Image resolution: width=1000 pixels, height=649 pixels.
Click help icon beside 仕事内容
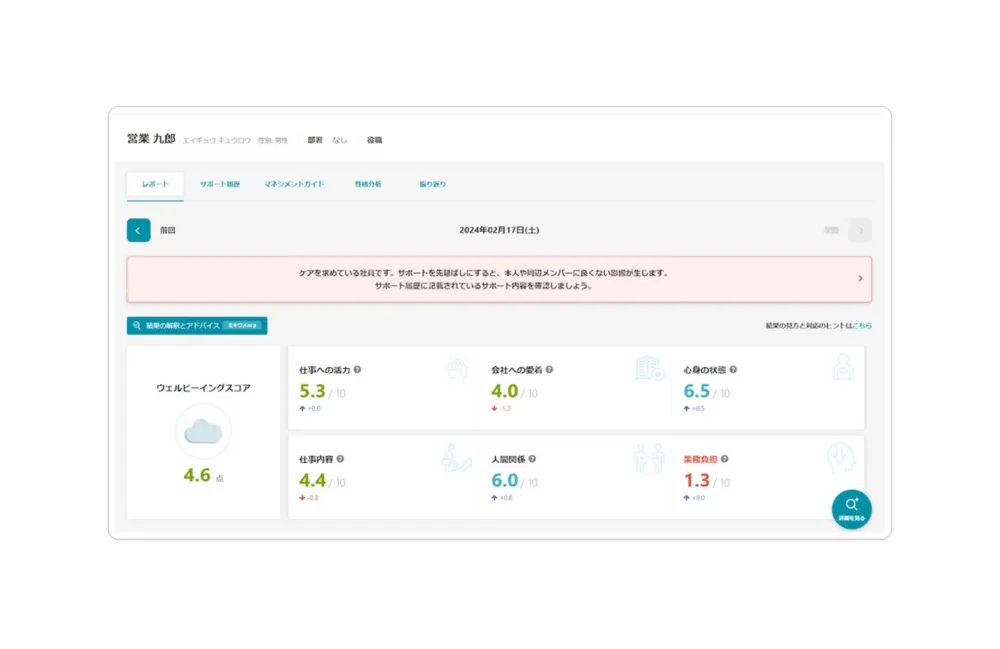340,459
